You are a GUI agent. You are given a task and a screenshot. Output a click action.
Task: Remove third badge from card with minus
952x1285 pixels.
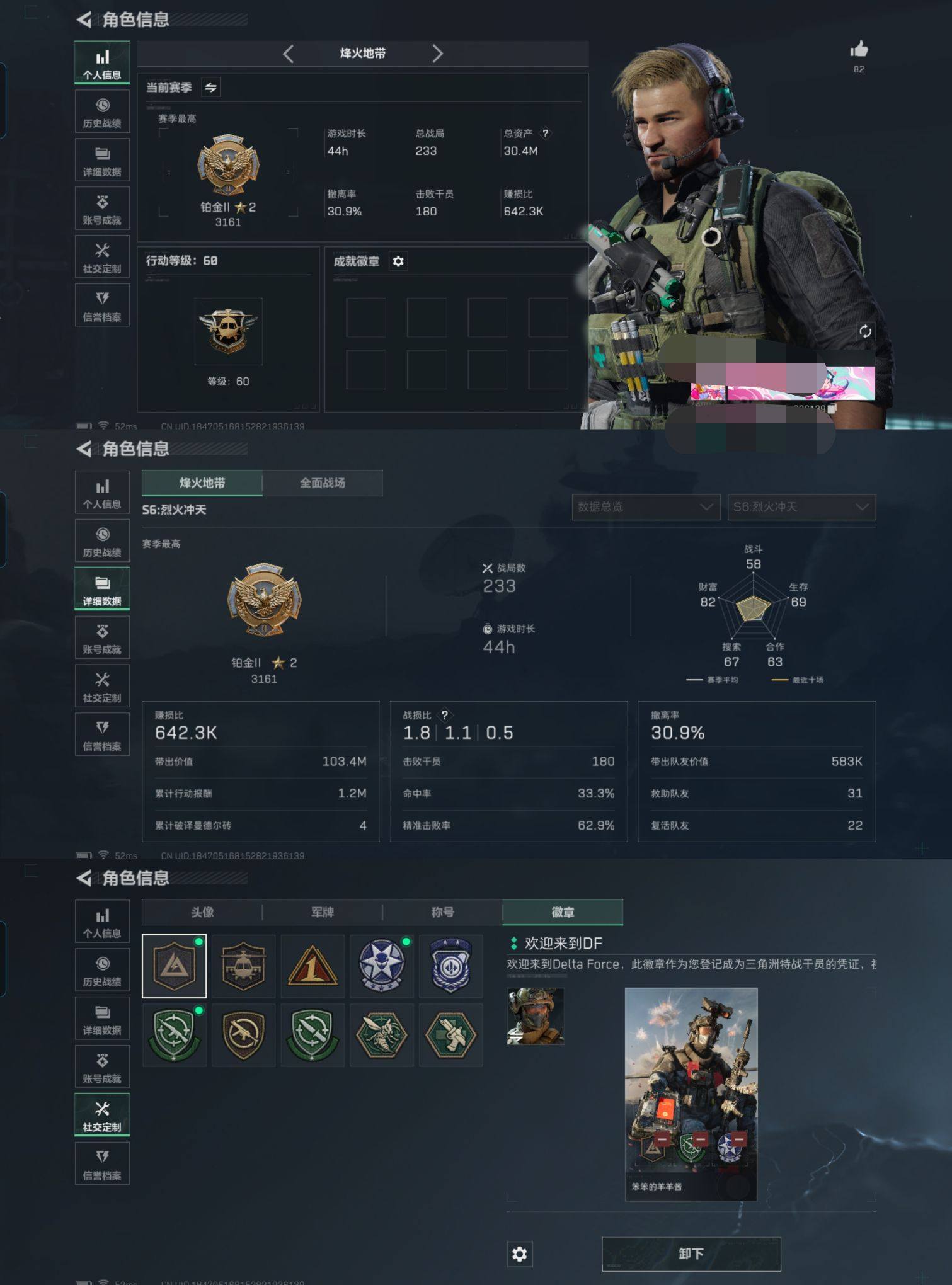point(739,1138)
